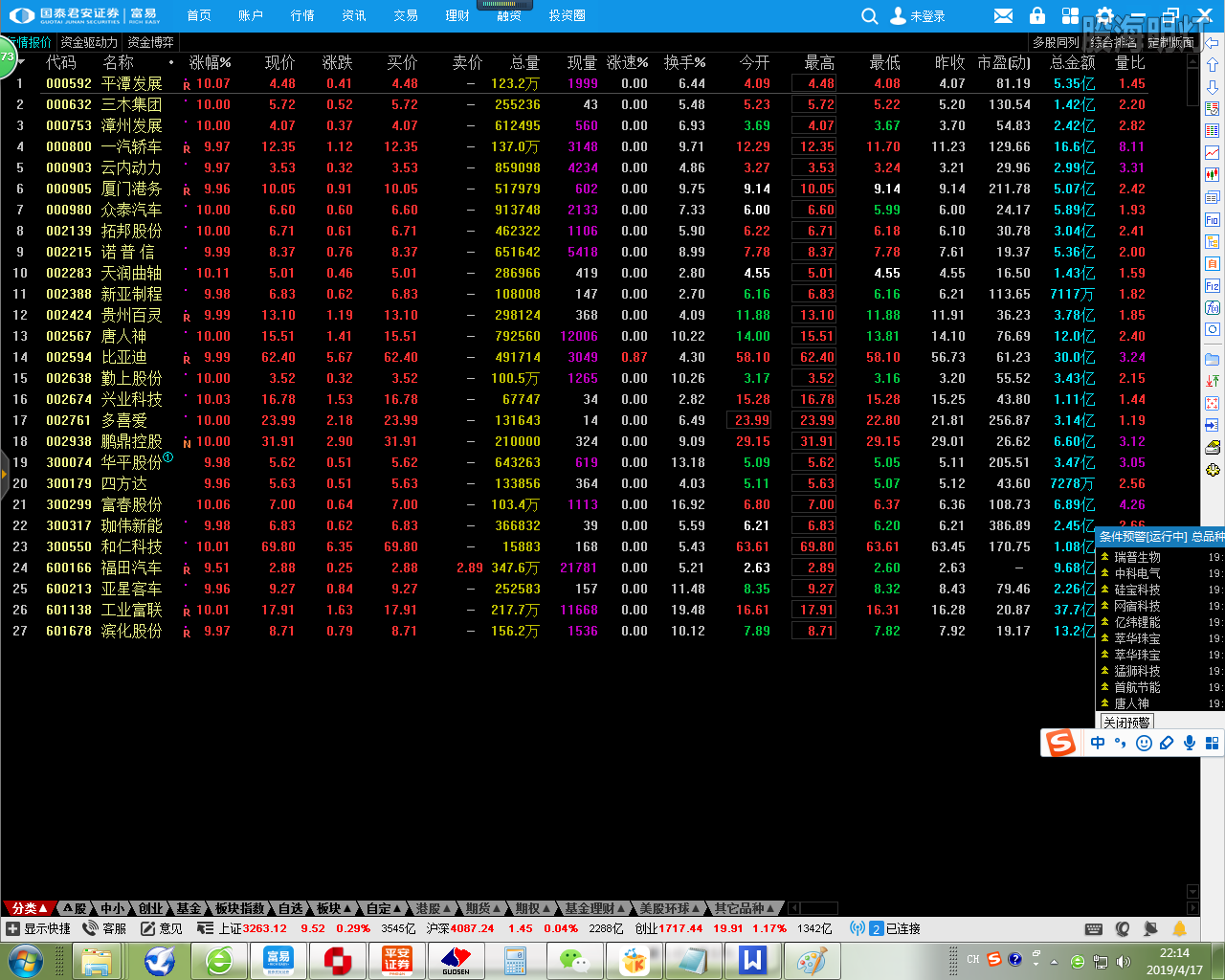This screenshot has height=980, width=1225.
Task: Click the Fiz icon in right sidebar
Action: point(1213,285)
